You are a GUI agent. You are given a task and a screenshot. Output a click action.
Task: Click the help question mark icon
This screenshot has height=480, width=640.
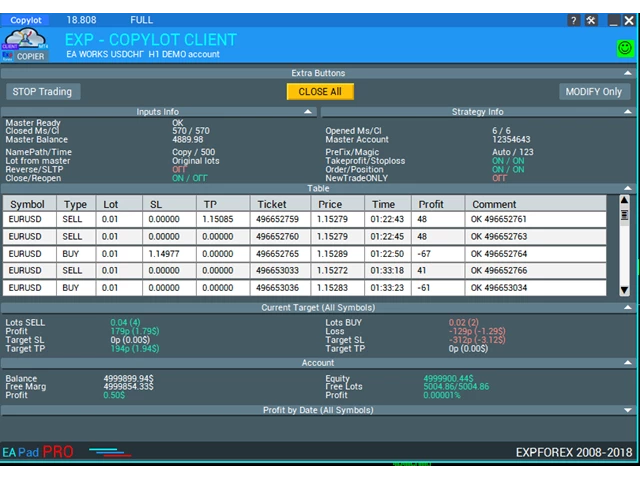tap(573, 20)
